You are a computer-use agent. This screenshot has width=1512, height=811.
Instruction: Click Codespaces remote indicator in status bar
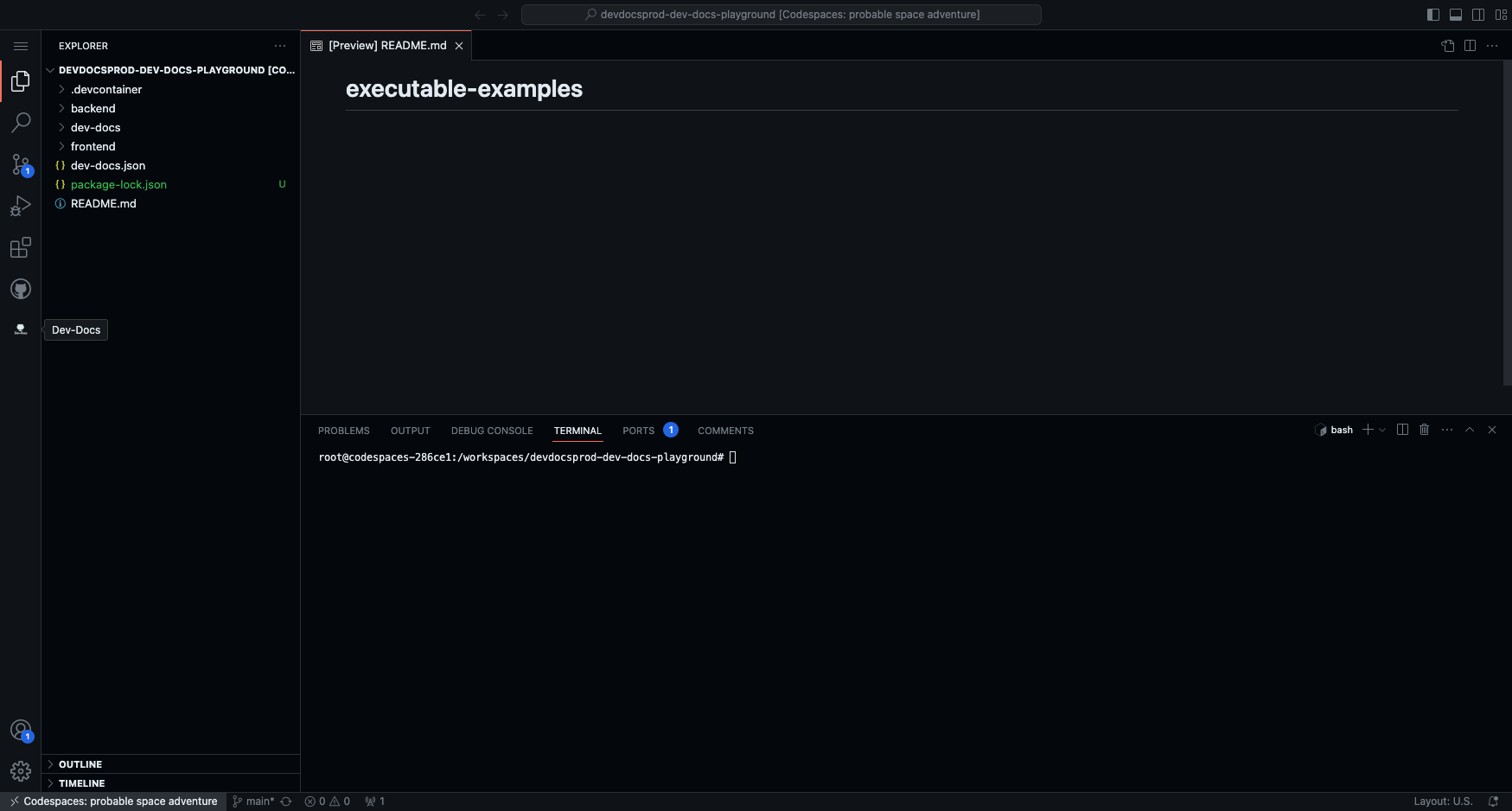tap(113, 801)
